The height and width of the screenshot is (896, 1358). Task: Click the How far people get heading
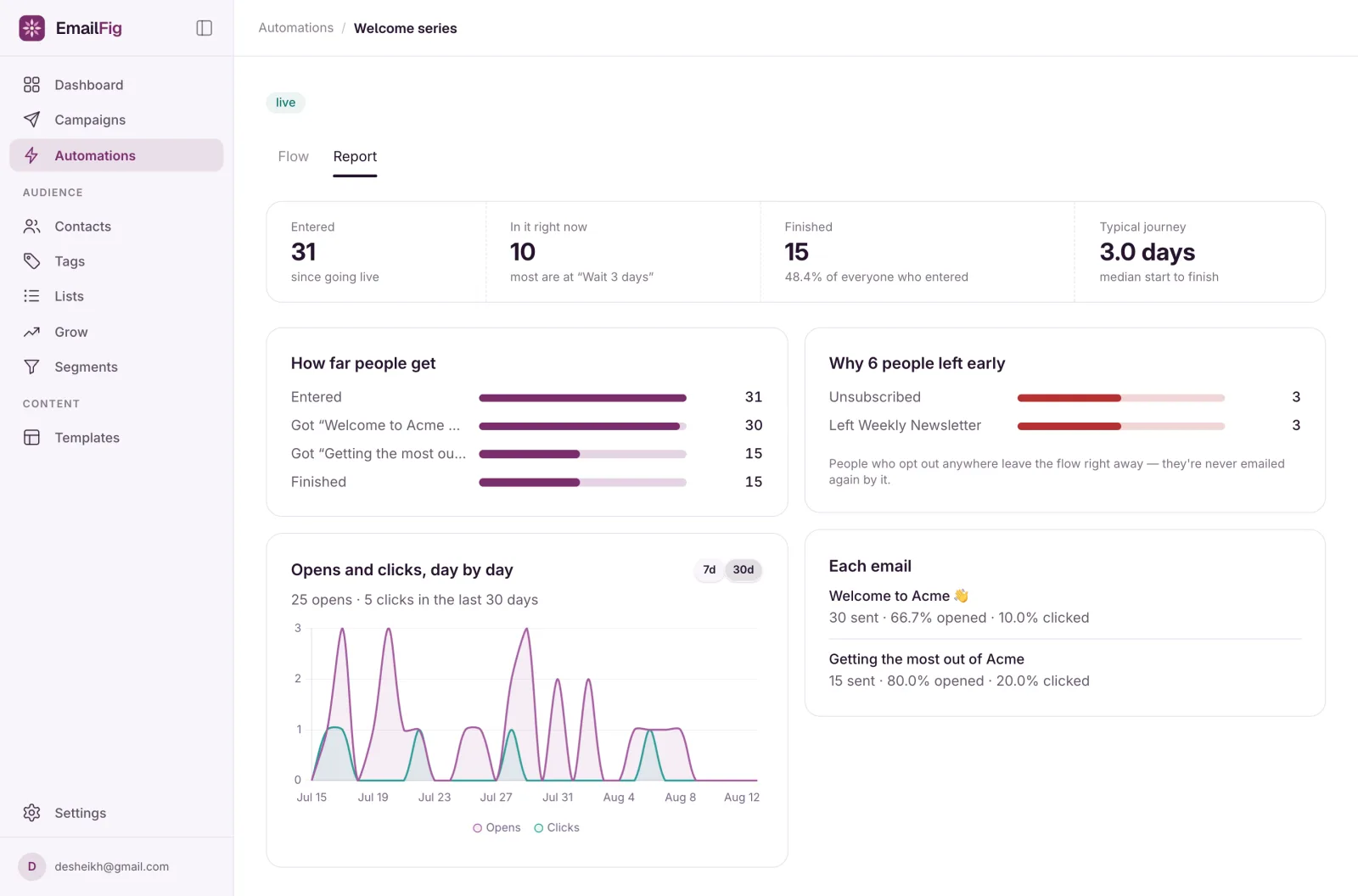click(363, 363)
